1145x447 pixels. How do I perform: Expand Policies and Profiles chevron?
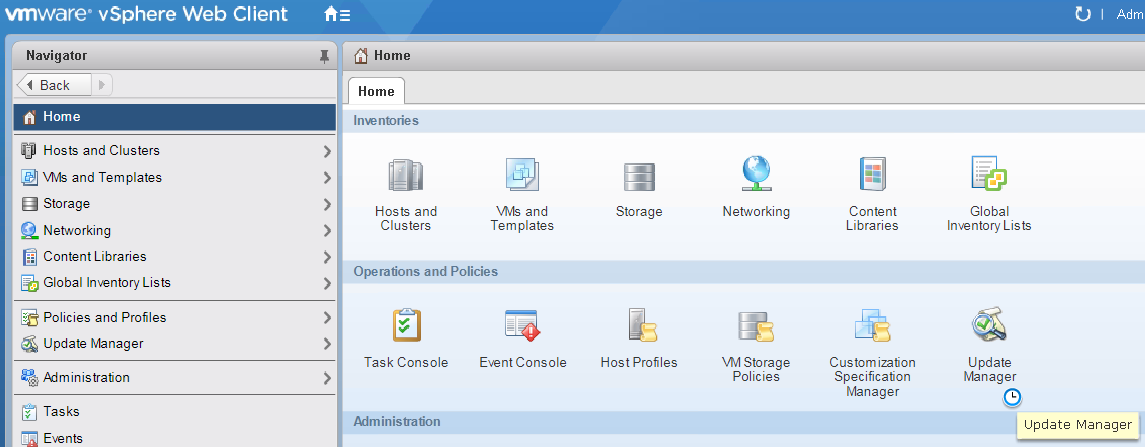[x=327, y=318]
